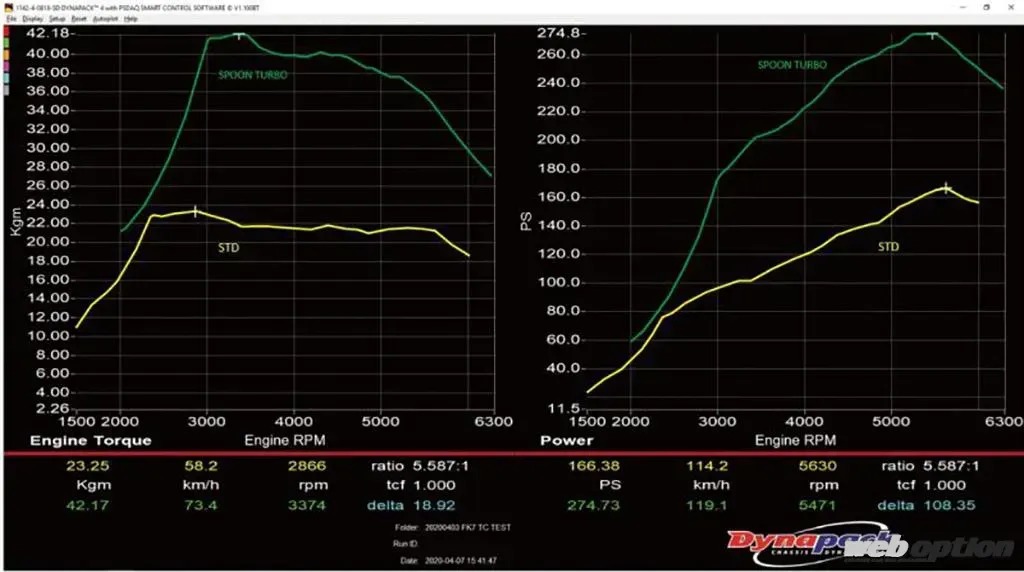Open the Autopilot menu
This screenshot has height=572, width=1024.
coord(104,19)
